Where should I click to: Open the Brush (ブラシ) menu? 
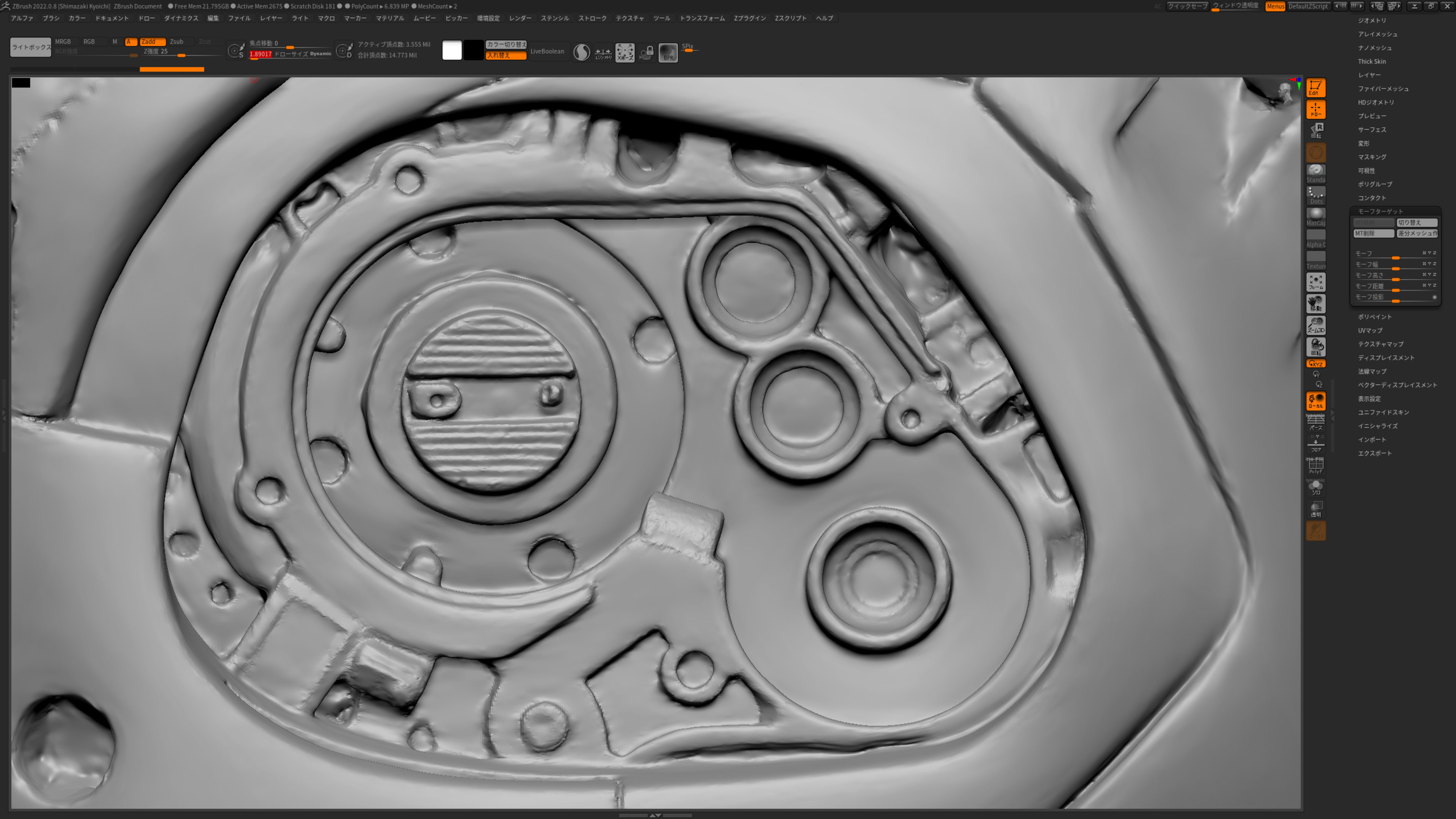51,18
